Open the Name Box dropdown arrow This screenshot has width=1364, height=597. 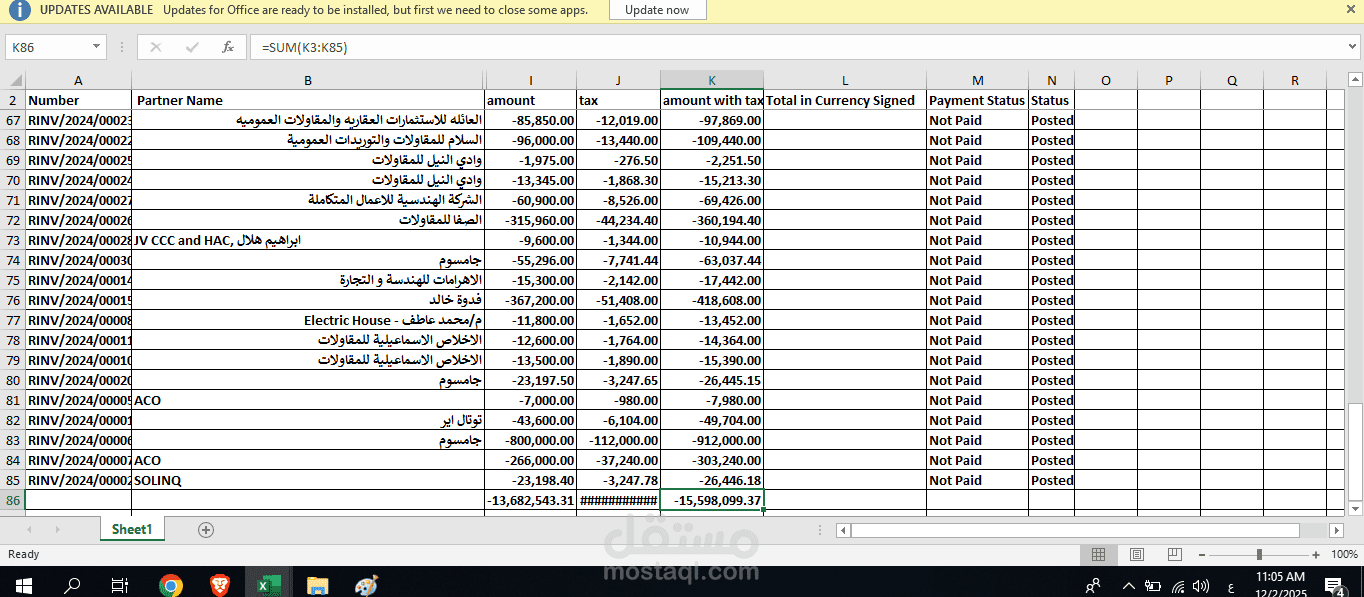[96, 47]
